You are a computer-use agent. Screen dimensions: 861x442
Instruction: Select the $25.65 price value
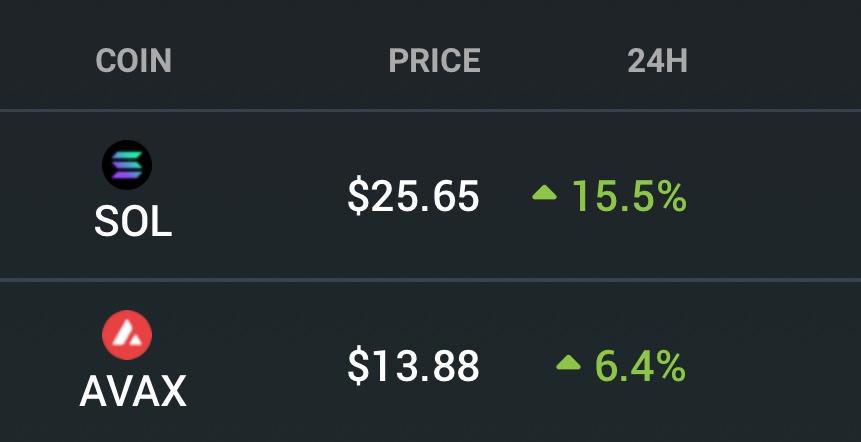click(413, 197)
